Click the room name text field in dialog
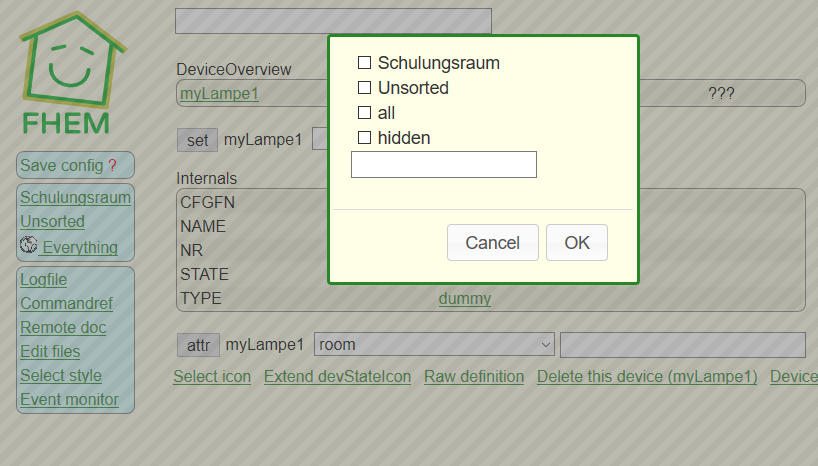Screen dimensions: 818x466 [444, 165]
